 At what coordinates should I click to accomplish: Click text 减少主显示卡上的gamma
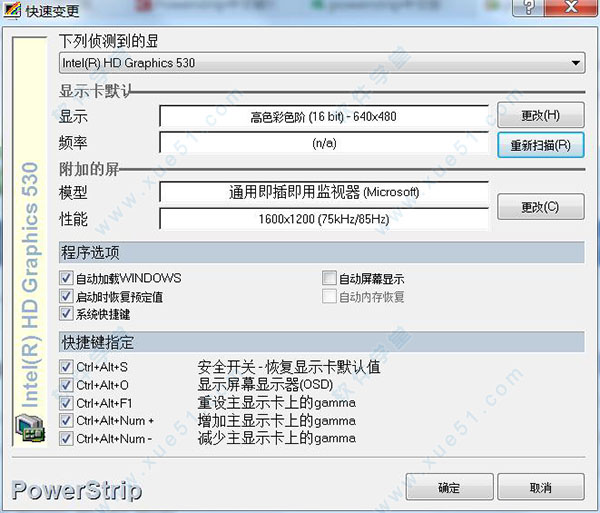pos(277,438)
